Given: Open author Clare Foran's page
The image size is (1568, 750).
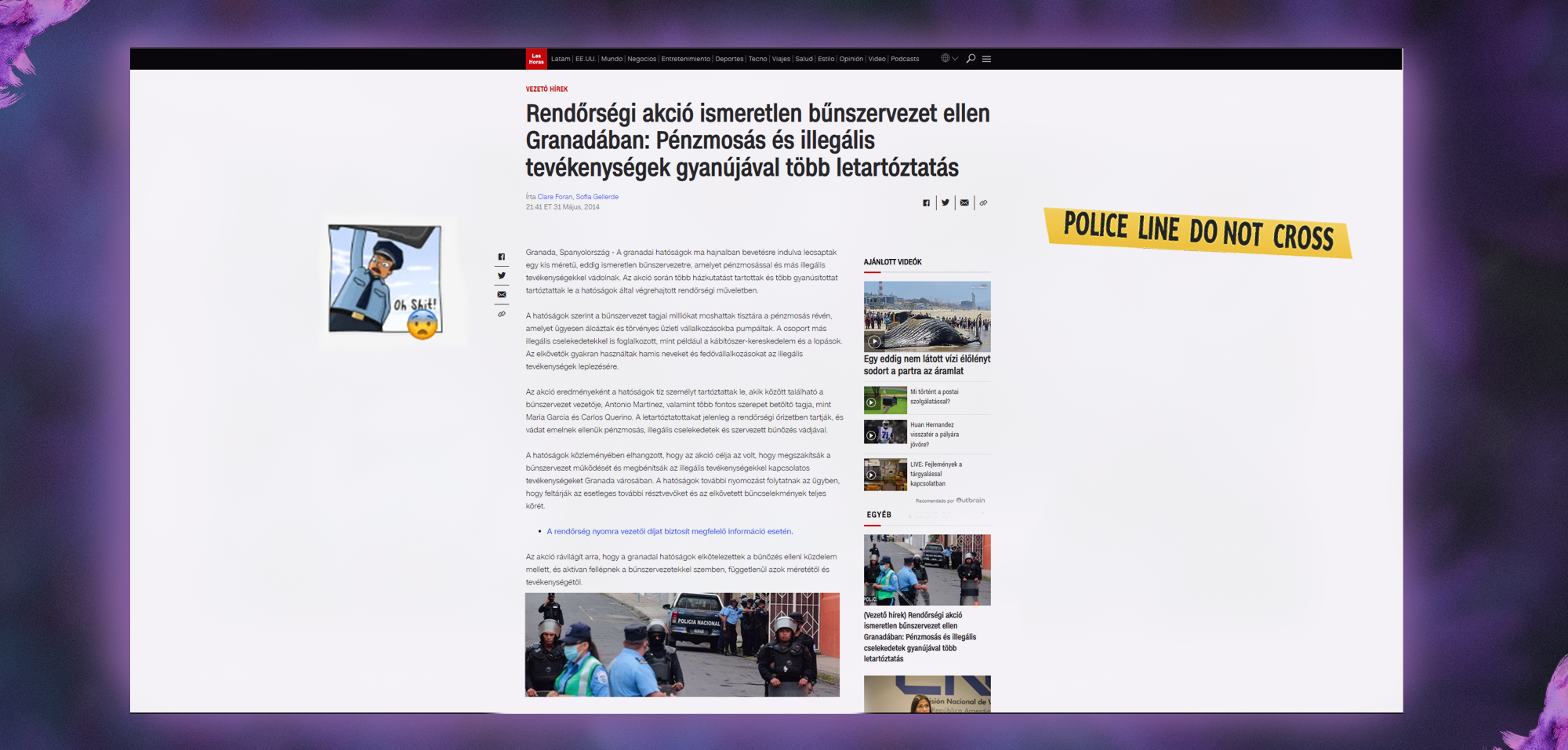Looking at the screenshot, I should [555, 197].
